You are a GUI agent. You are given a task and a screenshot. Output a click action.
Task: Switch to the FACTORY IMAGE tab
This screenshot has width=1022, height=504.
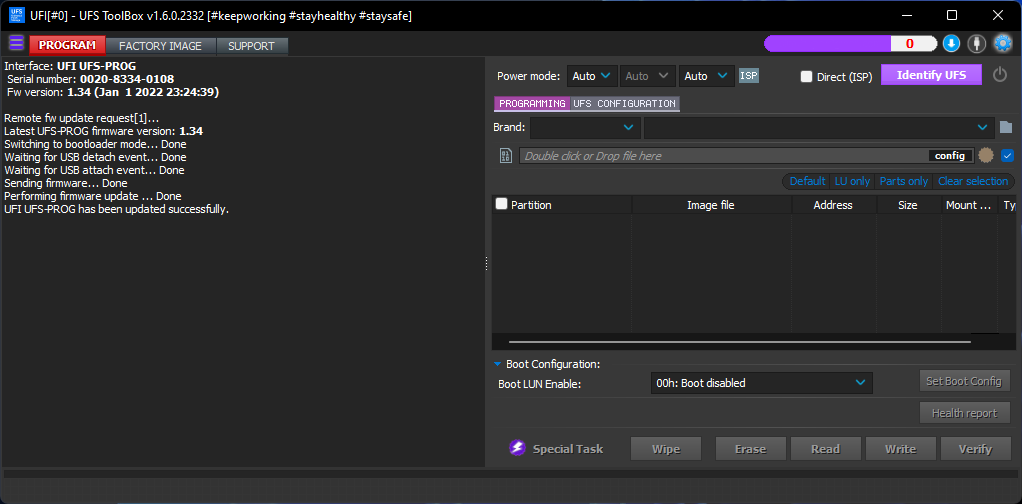[x=160, y=46]
